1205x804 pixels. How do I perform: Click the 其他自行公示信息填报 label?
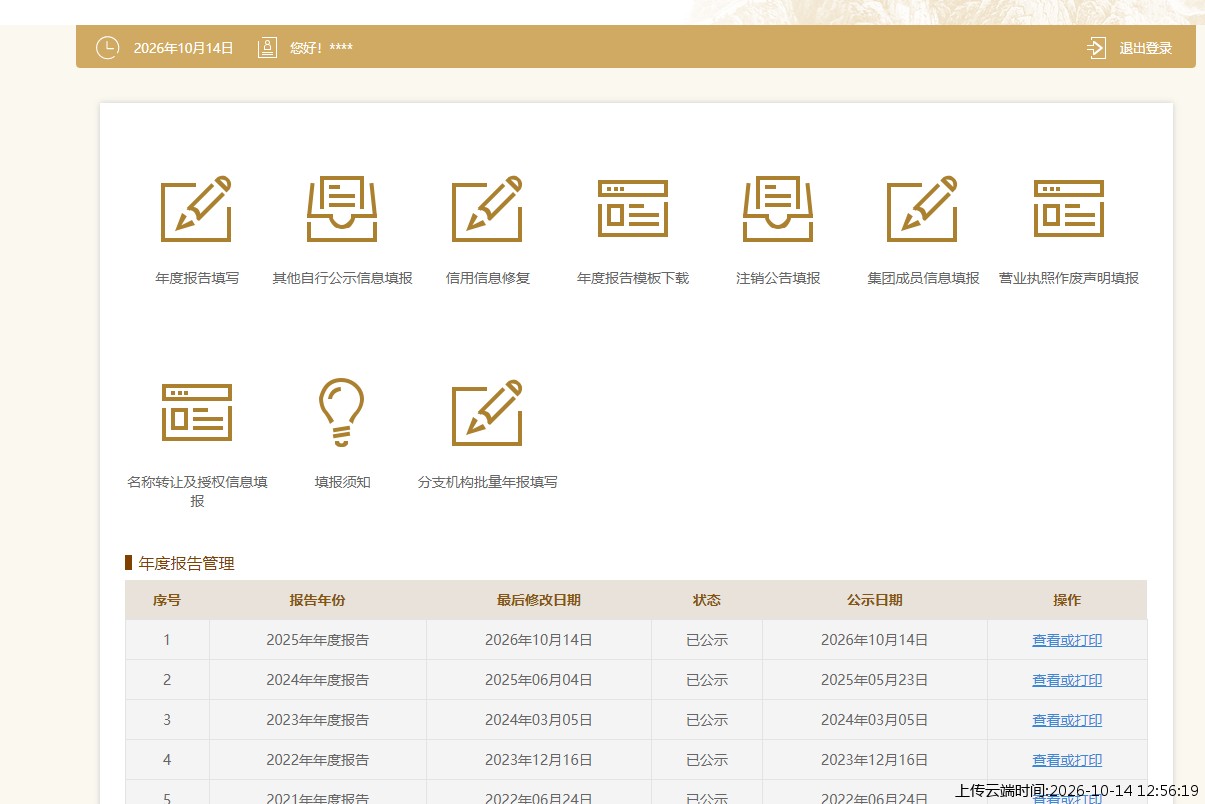coord(342,278)
